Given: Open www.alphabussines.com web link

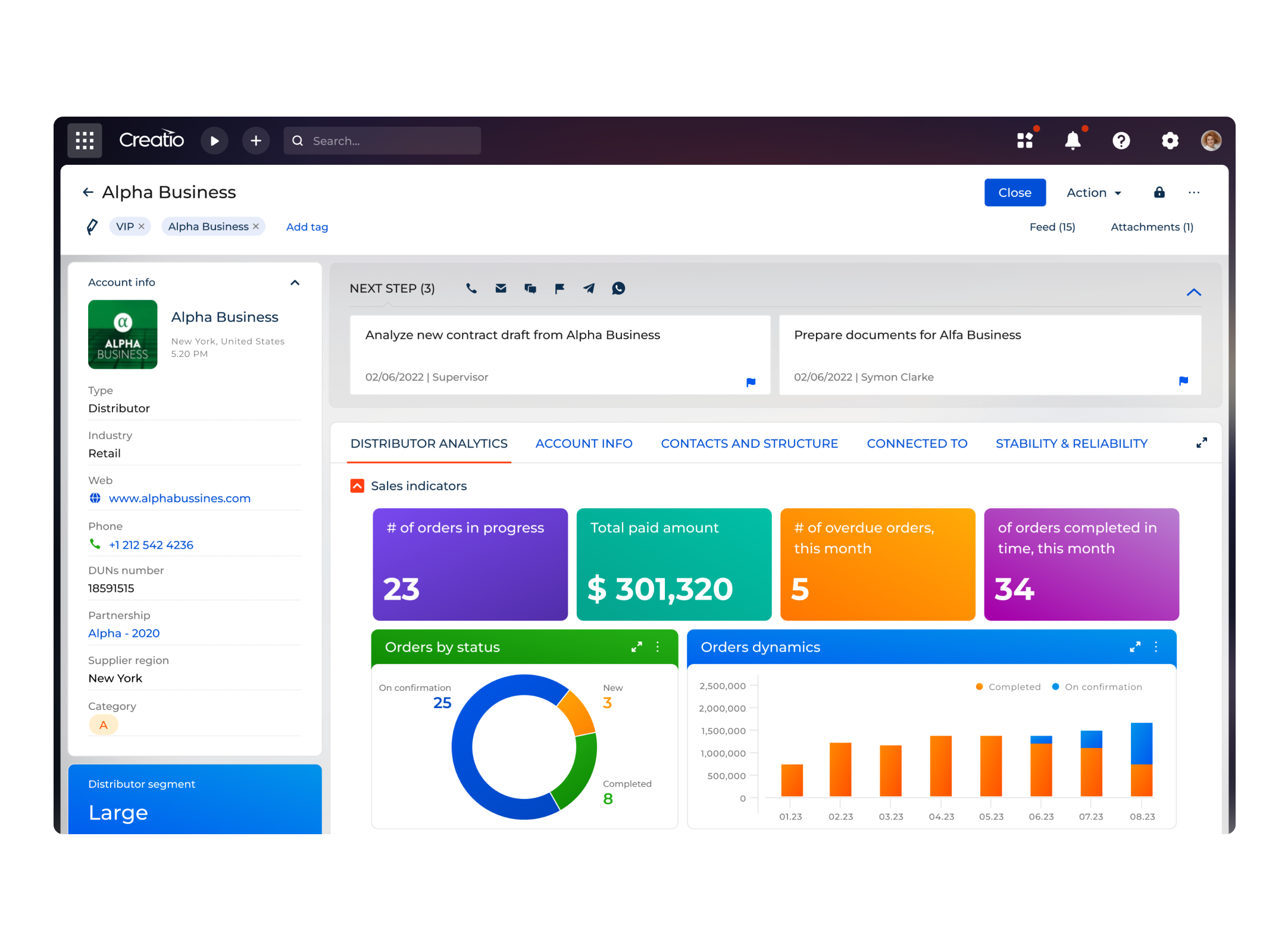Looking at the screenshot, I should [179, 499].
